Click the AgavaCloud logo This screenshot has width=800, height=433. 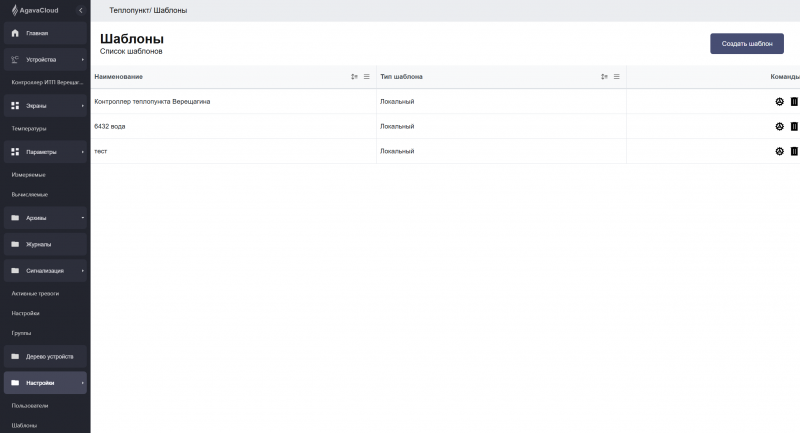35,10
